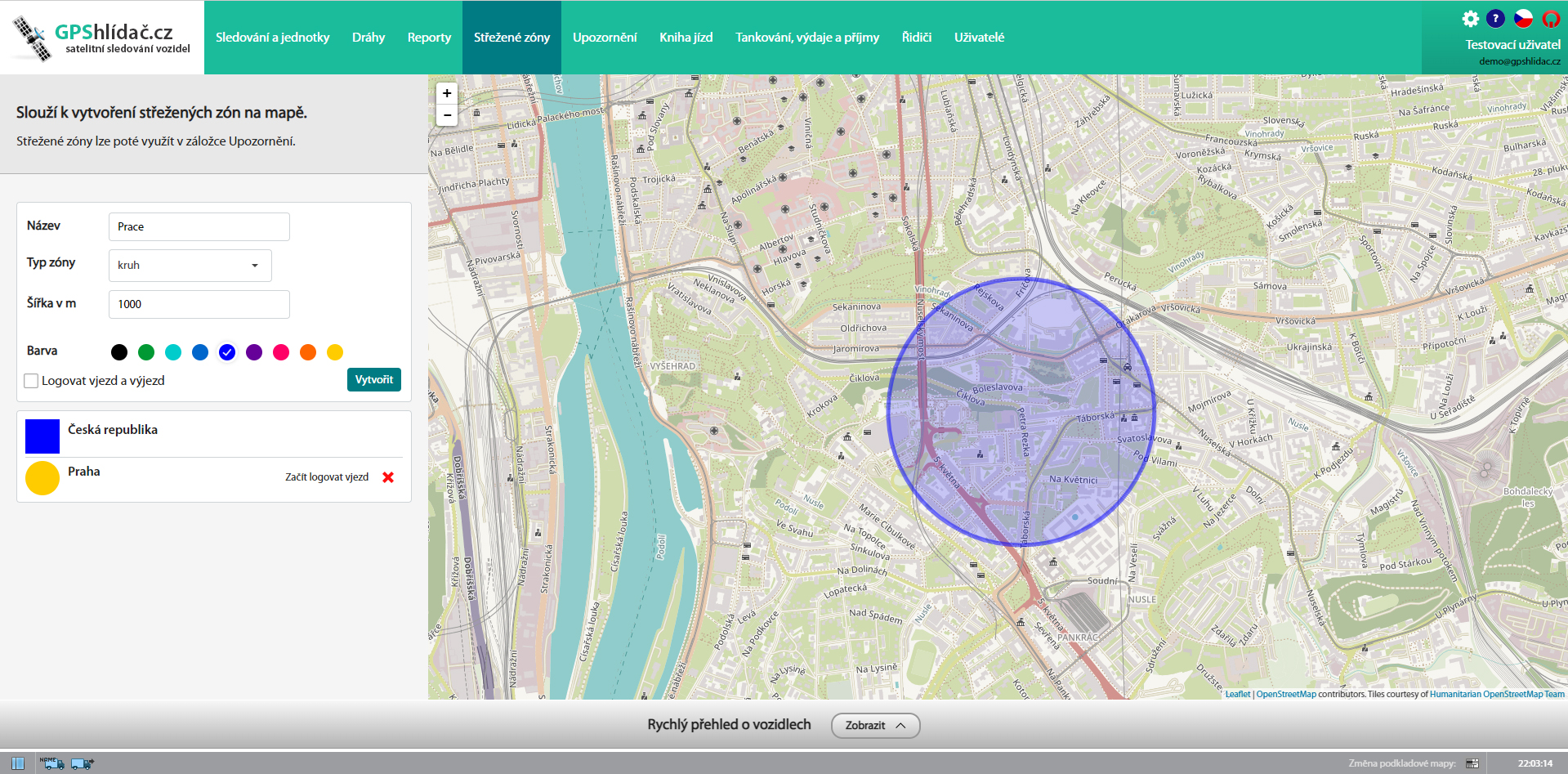Enable Logovat vjezd a výjezd checkbox
This screenshot has height=774, width=1568.
click(31, 381)
